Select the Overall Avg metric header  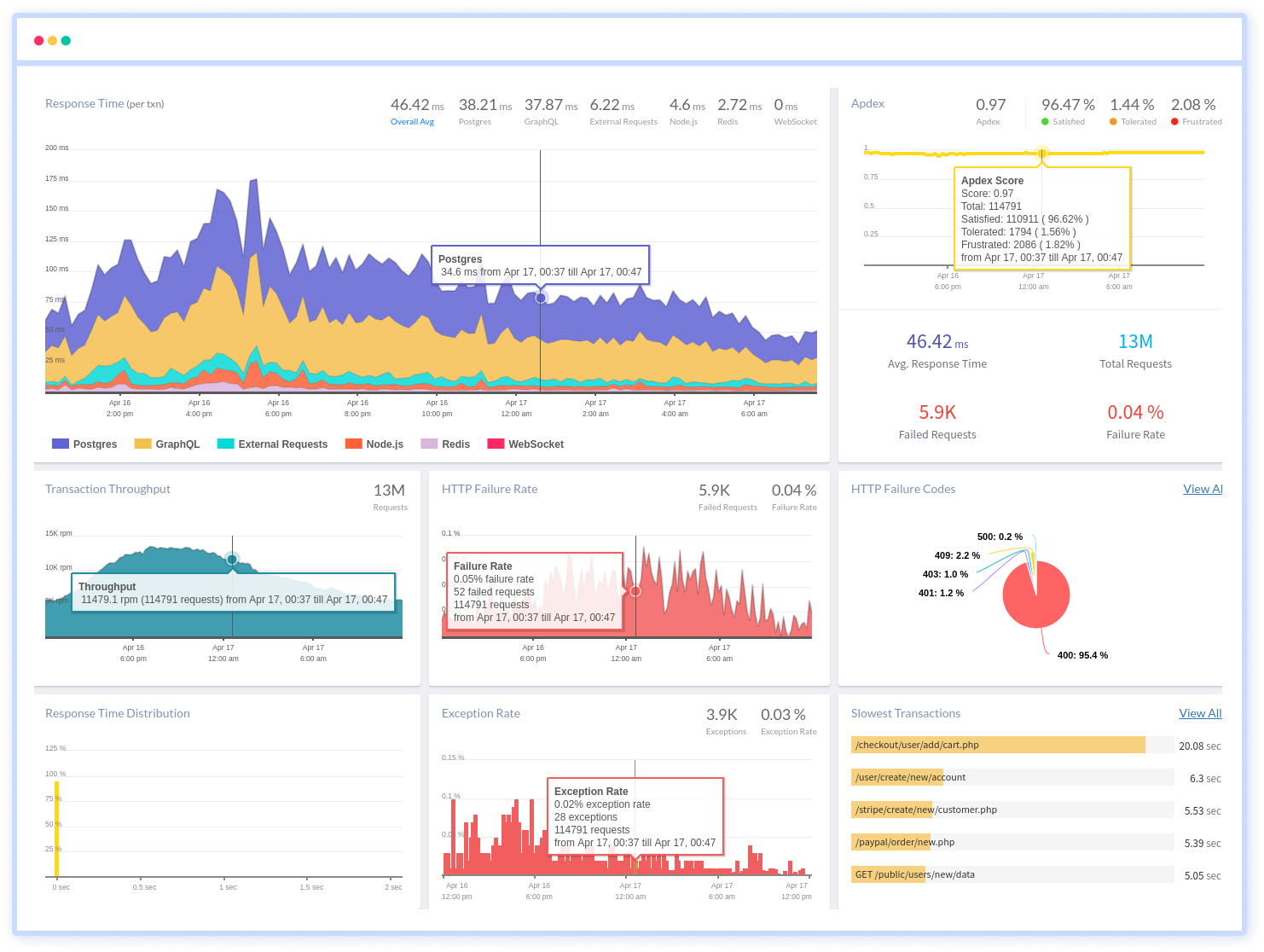tap(413, 111)
